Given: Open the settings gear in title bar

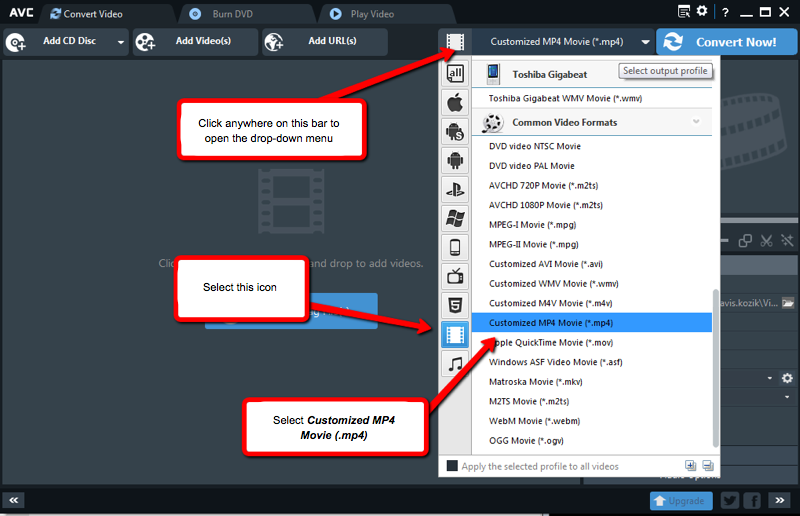Looking at the screenshot, I should click(702, 11).
